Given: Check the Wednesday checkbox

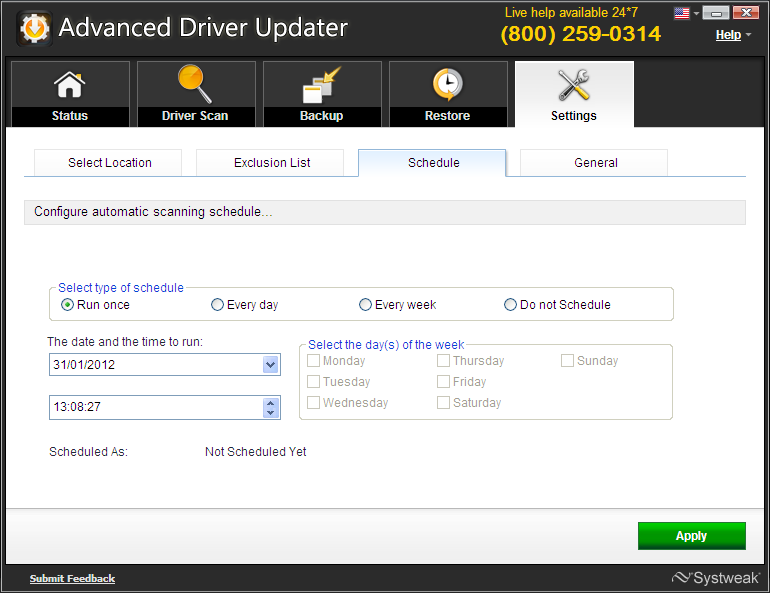Looking at the screenshot, I should pos(313,403).
